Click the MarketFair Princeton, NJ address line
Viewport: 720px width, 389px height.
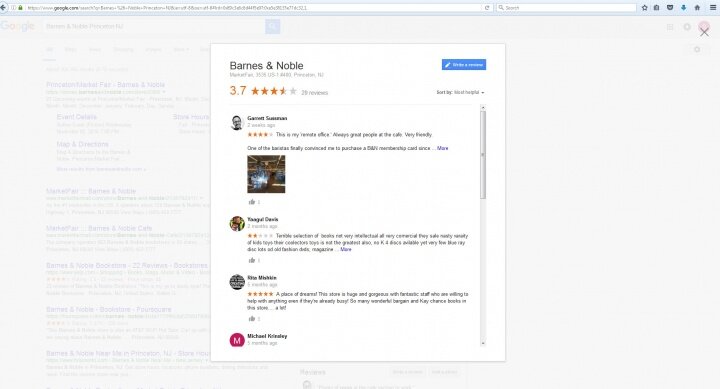tap(276, 75)
